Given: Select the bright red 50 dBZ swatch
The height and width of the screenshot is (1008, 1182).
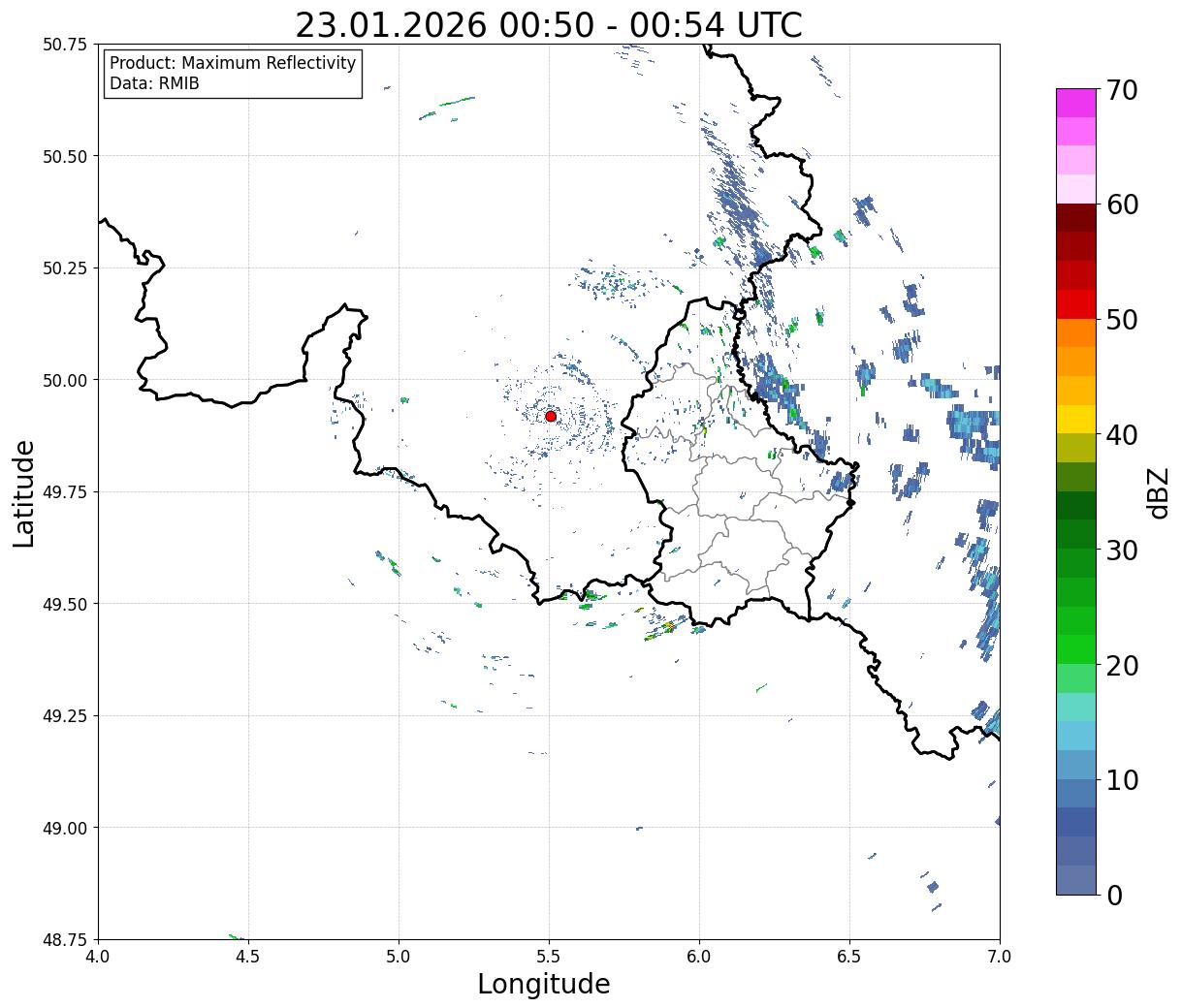Looking at the screenshot, I should 1076,304.
